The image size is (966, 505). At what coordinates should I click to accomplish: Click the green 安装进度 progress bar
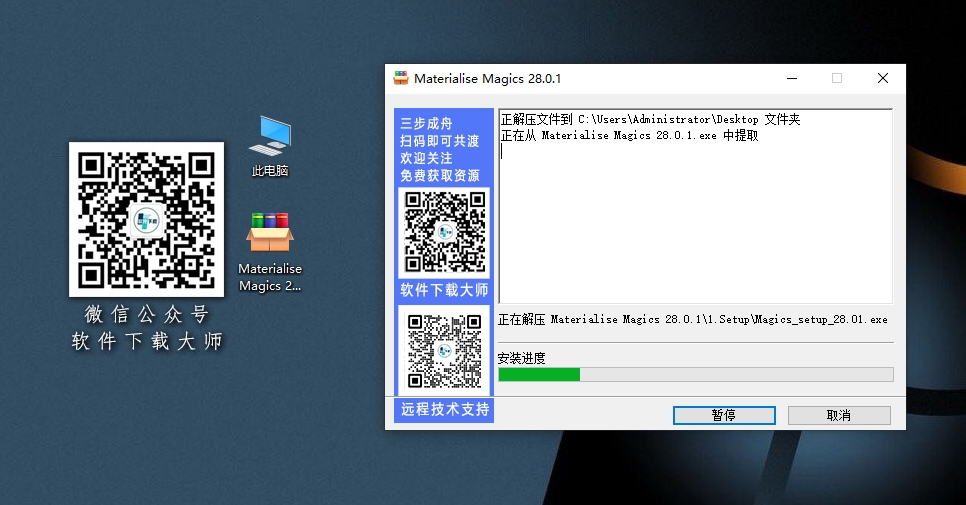(x=696, y=374)
